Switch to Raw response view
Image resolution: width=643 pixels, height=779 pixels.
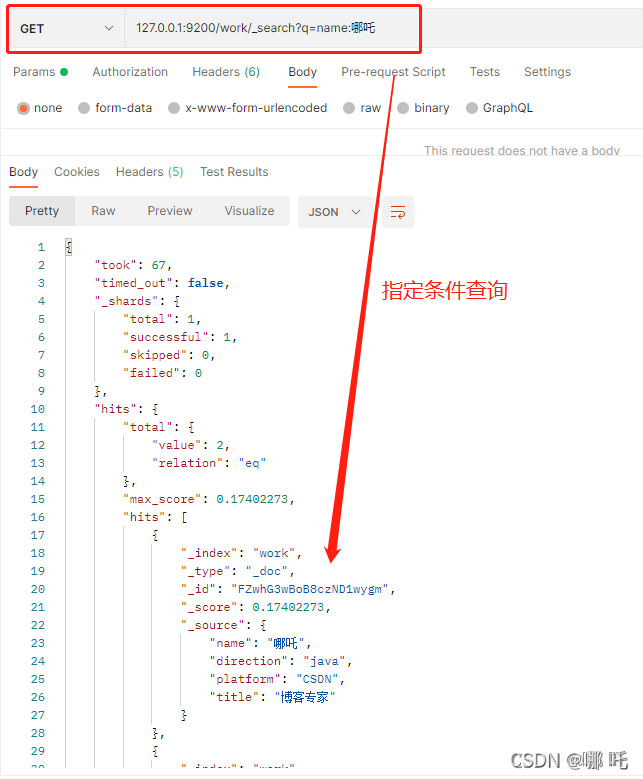pos(103,211)
